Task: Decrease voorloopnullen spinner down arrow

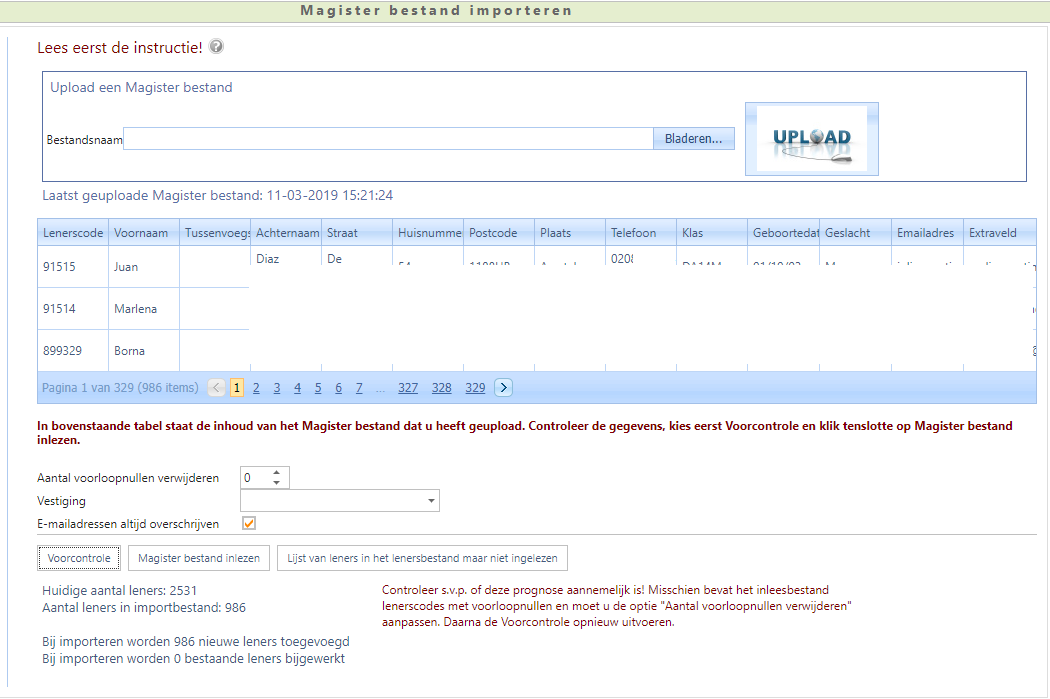Action: 276,483
